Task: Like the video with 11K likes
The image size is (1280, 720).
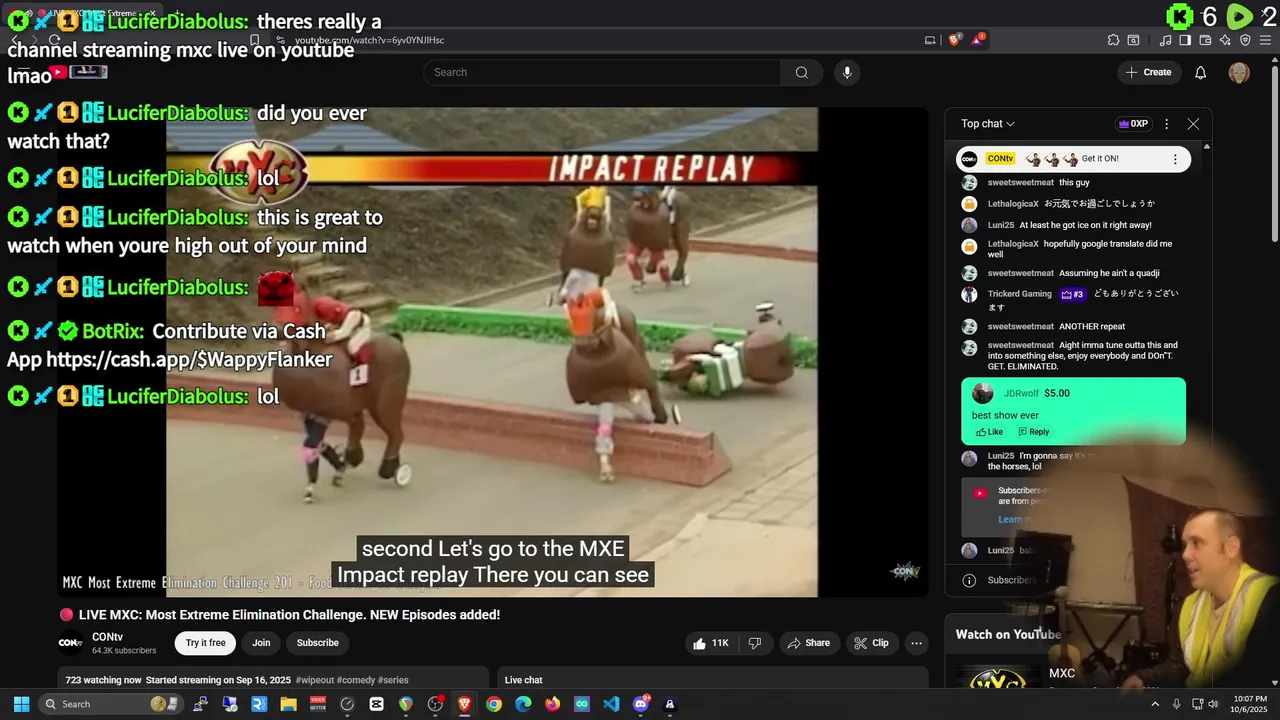Action: point(711,643)
